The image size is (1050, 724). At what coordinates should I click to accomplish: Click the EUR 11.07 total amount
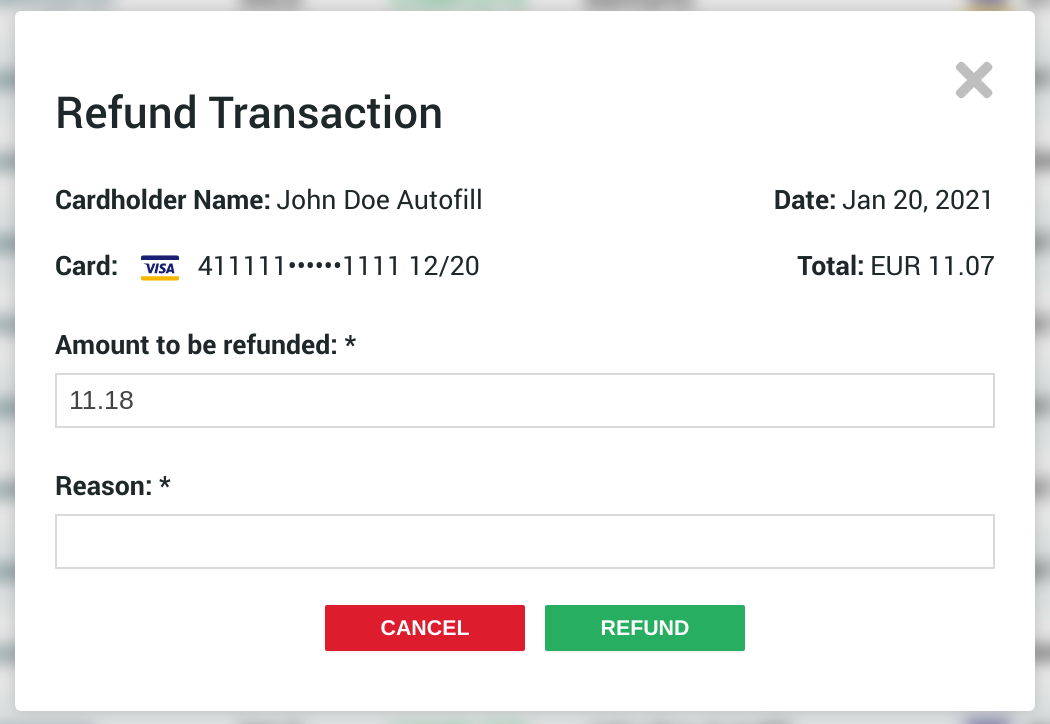click(932, 267)
